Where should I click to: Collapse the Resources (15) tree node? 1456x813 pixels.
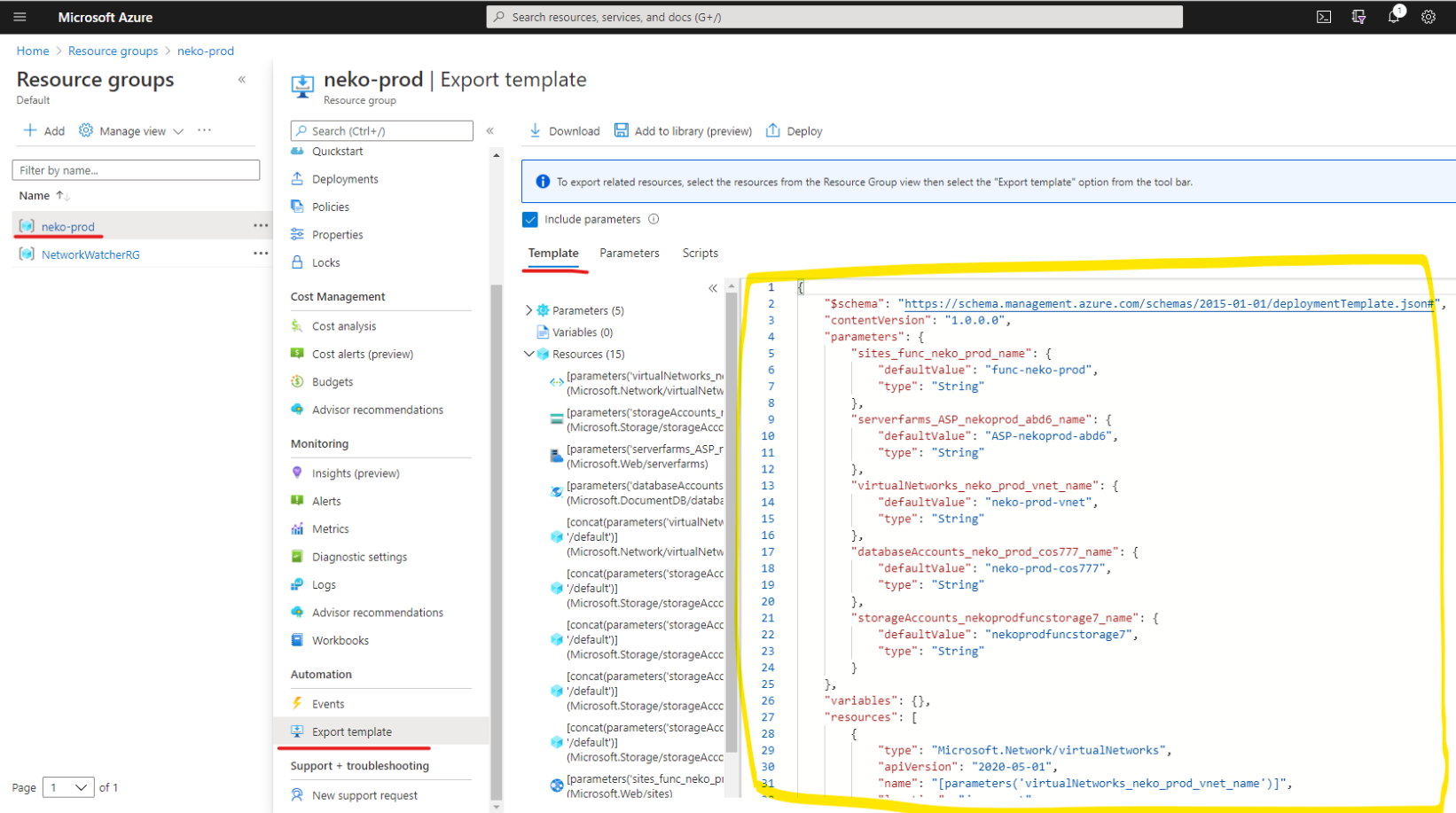(529, 353)
